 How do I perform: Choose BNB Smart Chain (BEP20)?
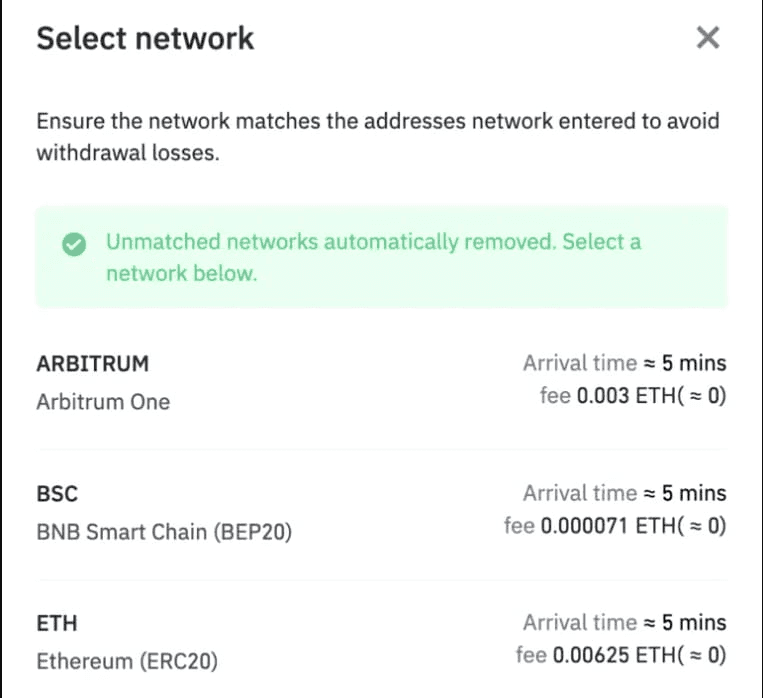(x=164, y=532)
